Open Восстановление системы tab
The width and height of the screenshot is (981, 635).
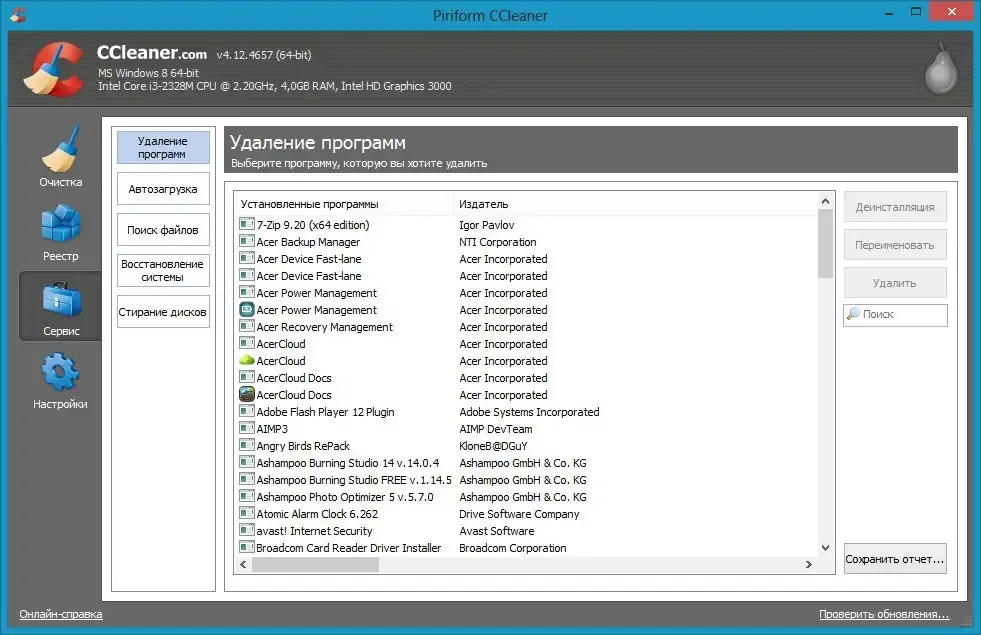pyautogui.click(x=163, y=270)
